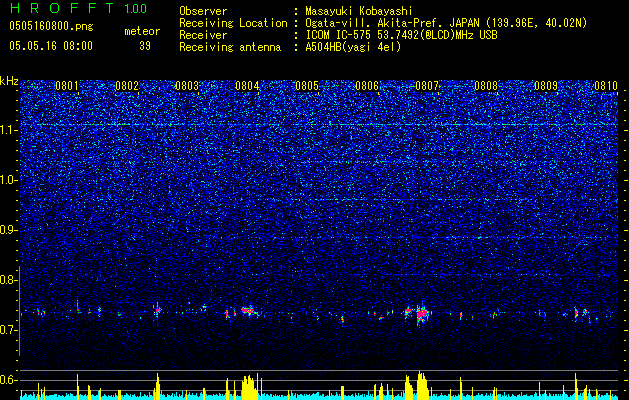The height and width of the screenshot is (400, 629).
Task: Click the 0806 time marker
Action: click(367, 86)
